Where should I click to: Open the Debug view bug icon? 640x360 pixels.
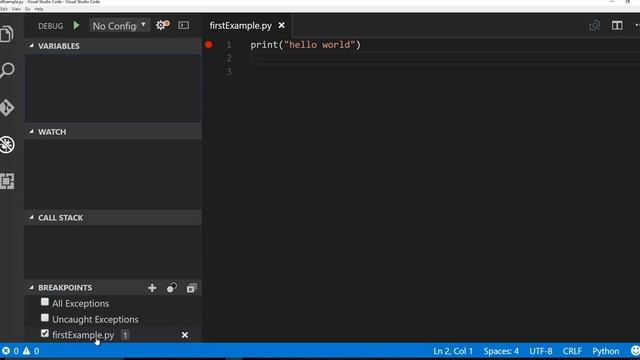[7, 144]
